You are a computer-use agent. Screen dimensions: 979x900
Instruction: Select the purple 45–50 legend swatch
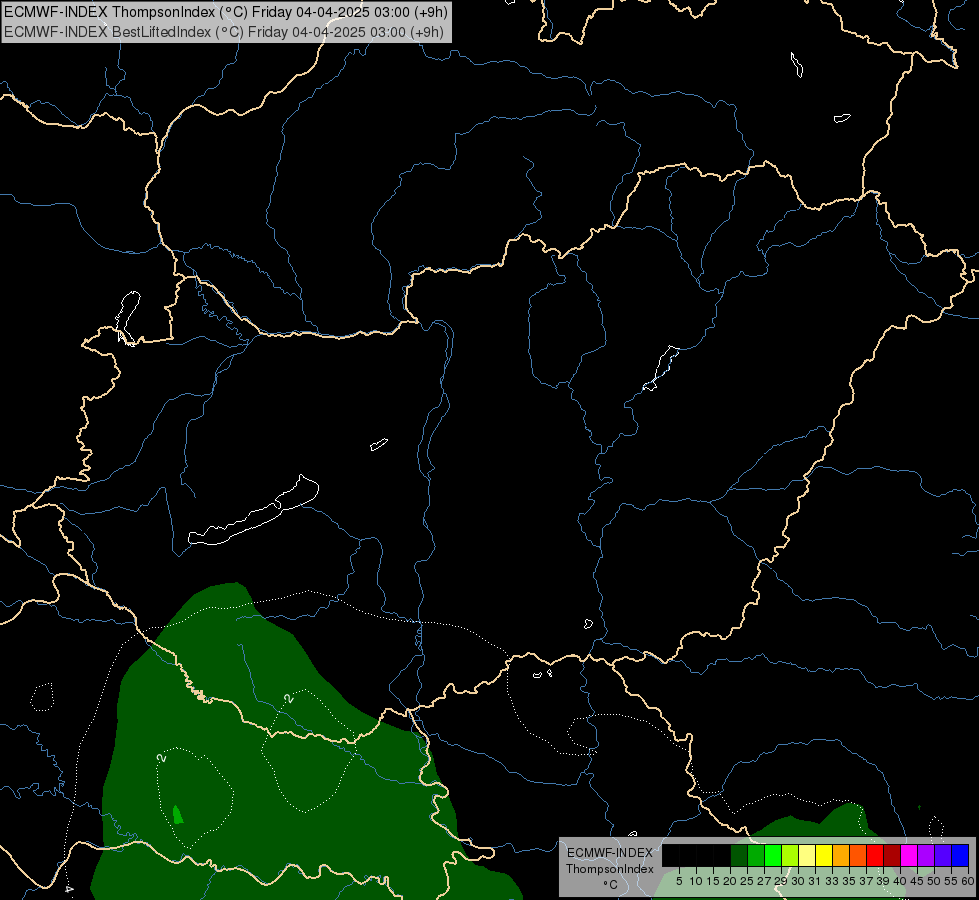click(x=926, y=855)
